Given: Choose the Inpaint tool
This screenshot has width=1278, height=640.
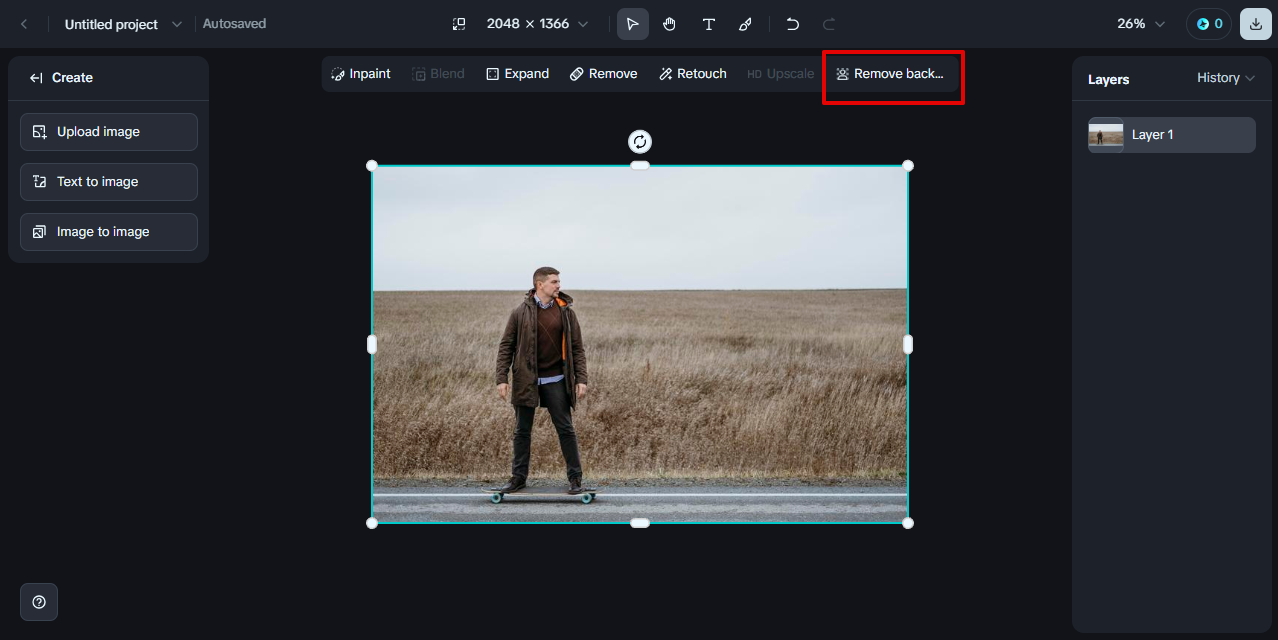Looking at the screenshot, I should tap(361, 74).
